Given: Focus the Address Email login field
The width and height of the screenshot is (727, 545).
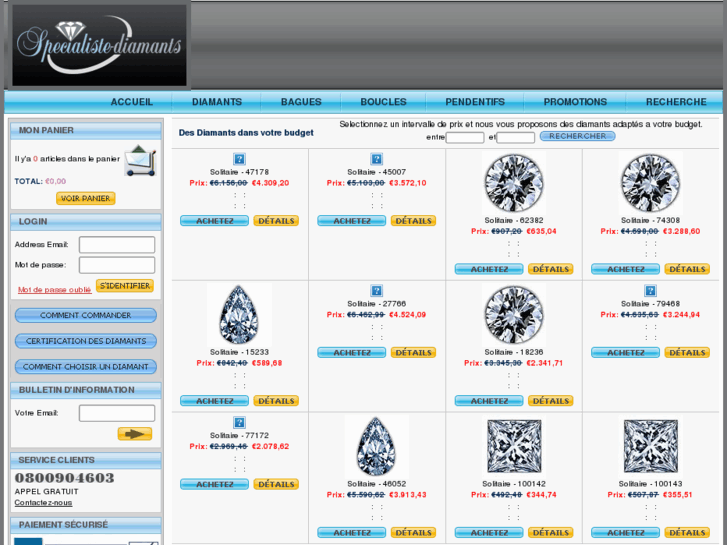Looking at the screenshot, I should click(x=117, y=245).
